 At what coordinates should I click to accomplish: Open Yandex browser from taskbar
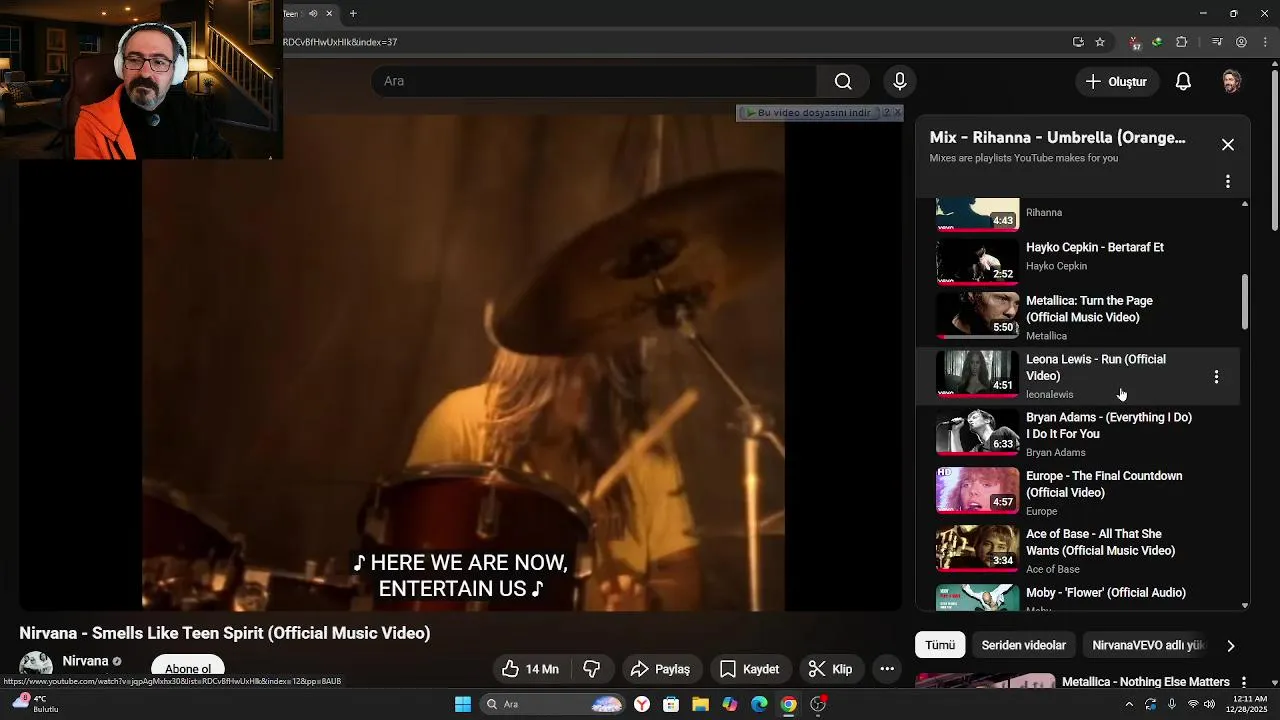pyautogui.click(x=642, y=704)
